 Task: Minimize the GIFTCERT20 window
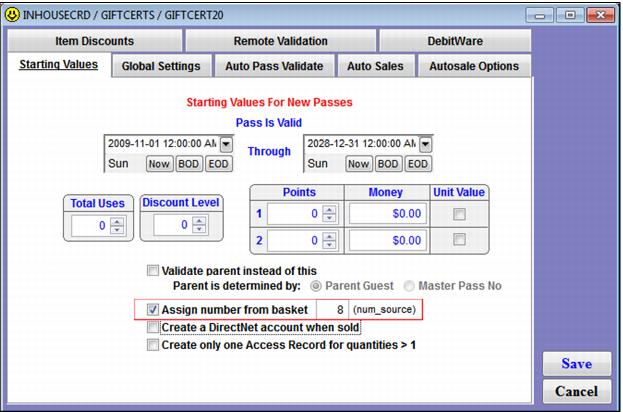pyautogui.click(x=540, y=15)
